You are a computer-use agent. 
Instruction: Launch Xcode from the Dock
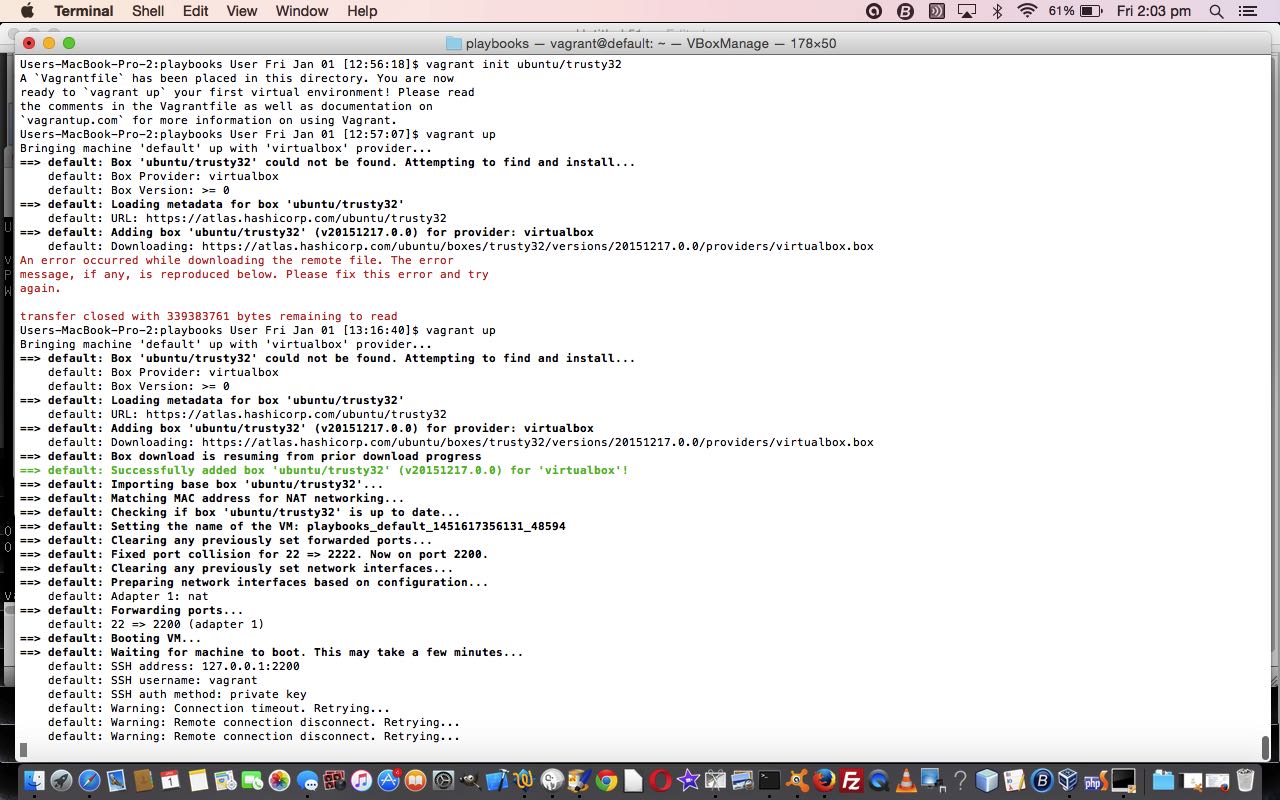pyautogui.click(x=497, y=780)
